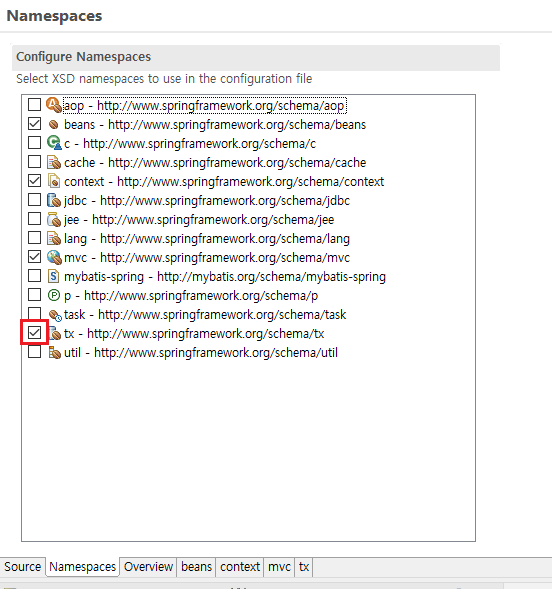This screenshot has height=589, width=552.
Task: Switch to the tx tab
Action: [x=304, y=566]
